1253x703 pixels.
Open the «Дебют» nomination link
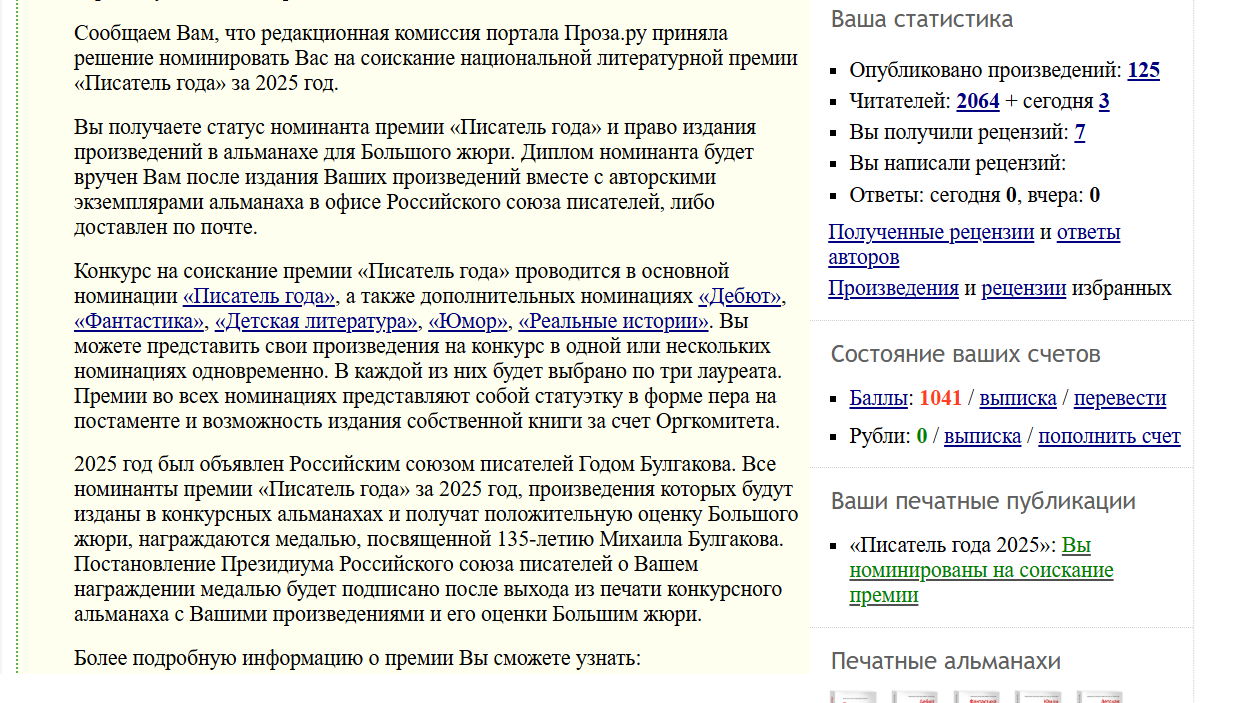pyautogui.click(x=741, y=296)
